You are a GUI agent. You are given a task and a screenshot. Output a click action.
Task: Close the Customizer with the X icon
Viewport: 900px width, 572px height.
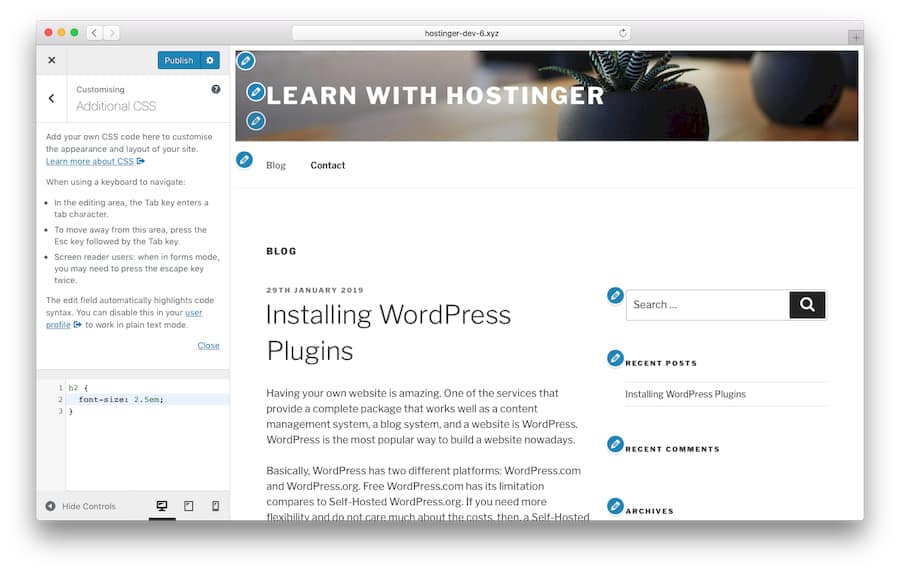52,60
